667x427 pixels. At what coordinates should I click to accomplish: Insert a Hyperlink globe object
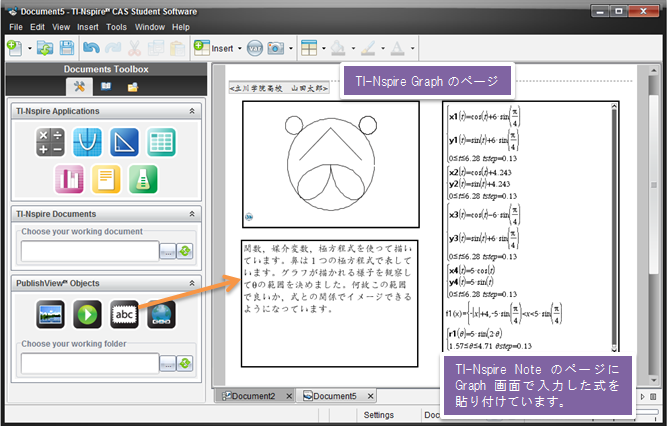[x=161, y=315]
